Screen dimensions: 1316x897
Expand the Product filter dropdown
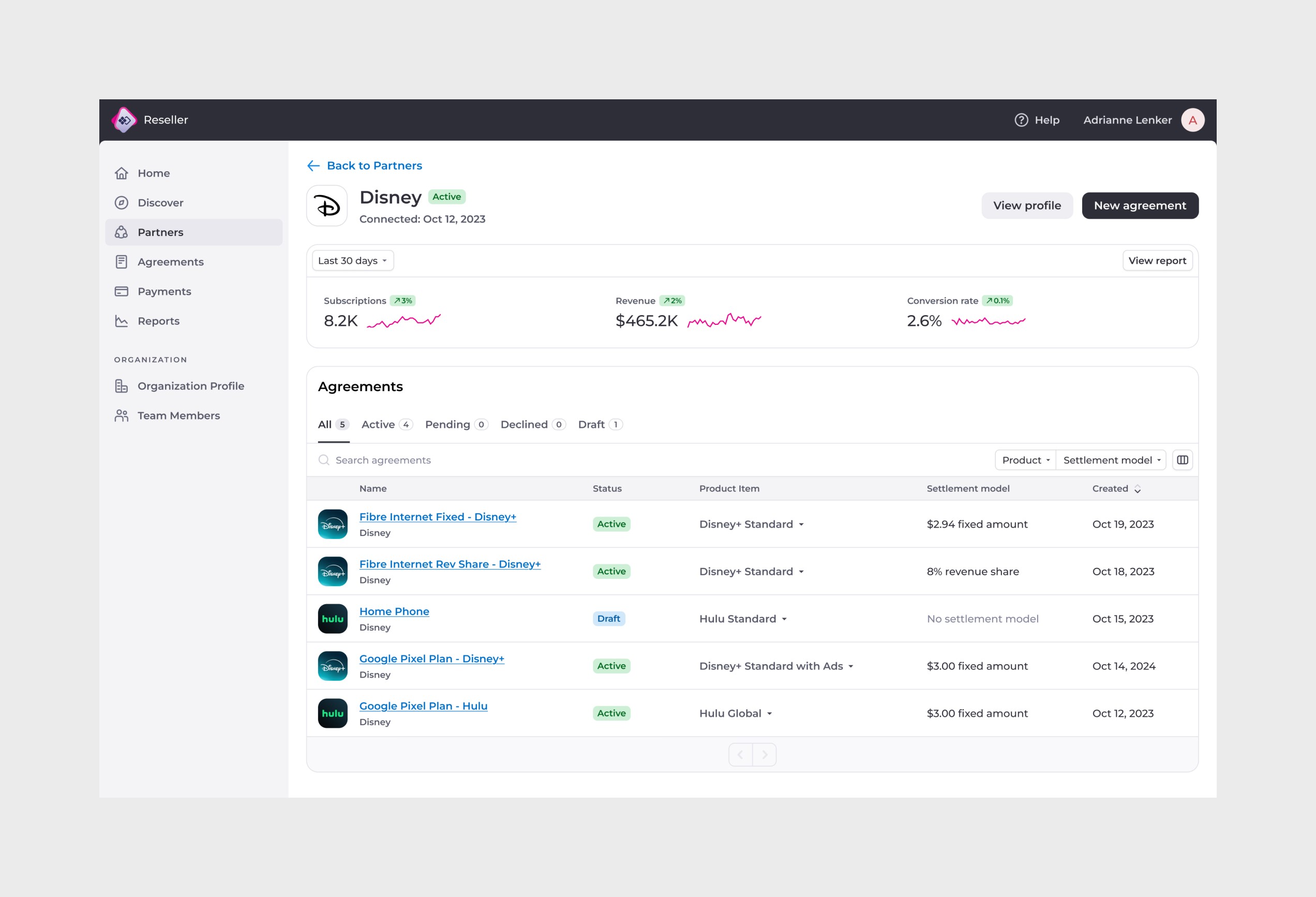tap(1025, 460)
